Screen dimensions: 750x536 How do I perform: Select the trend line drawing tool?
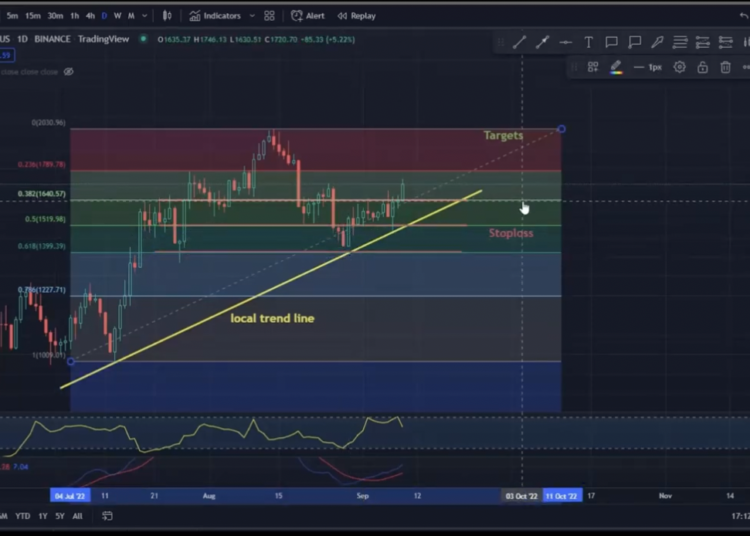click(x=519, y=43)
